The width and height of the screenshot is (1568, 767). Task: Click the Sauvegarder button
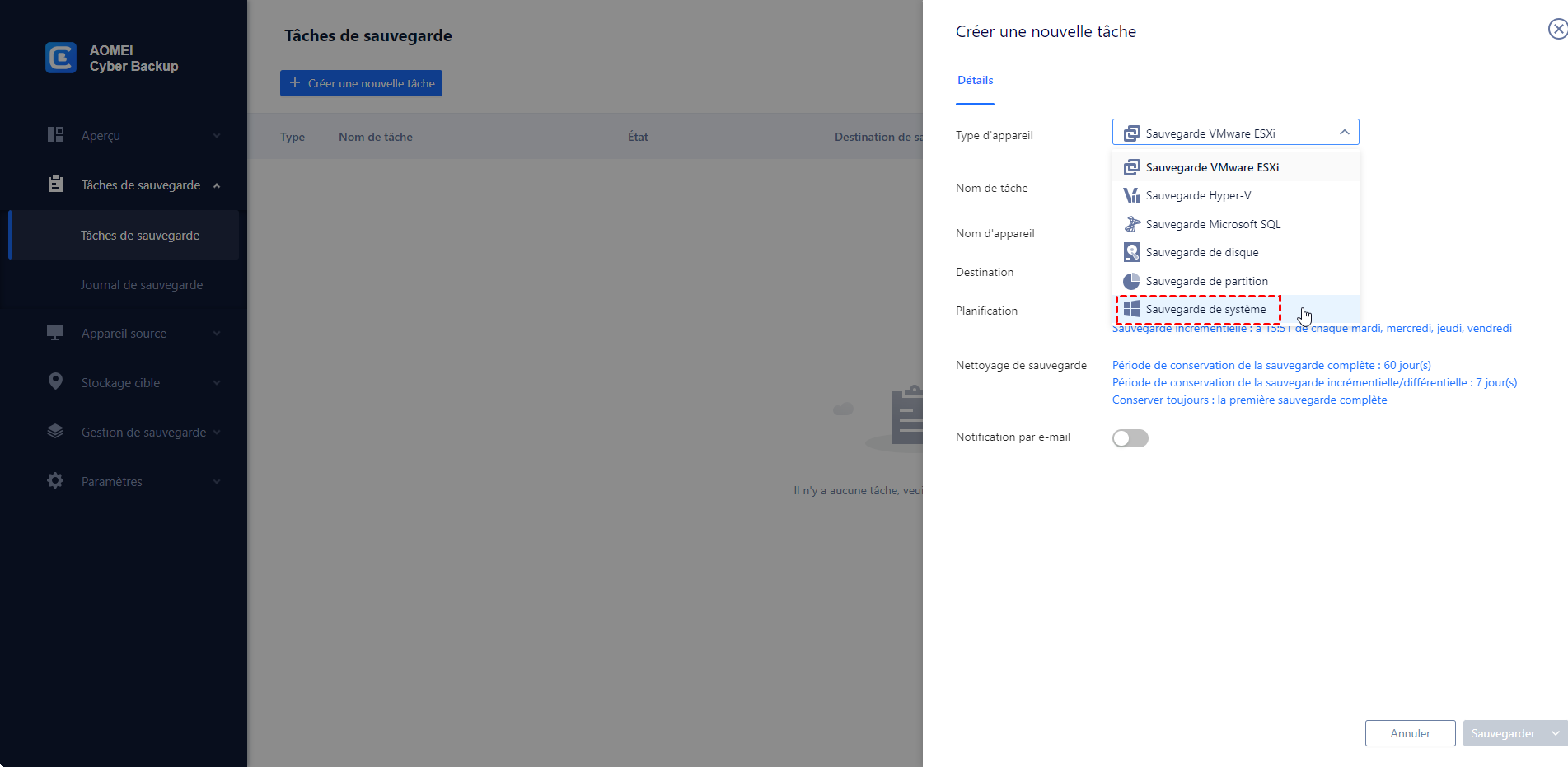pos(1503,733)
